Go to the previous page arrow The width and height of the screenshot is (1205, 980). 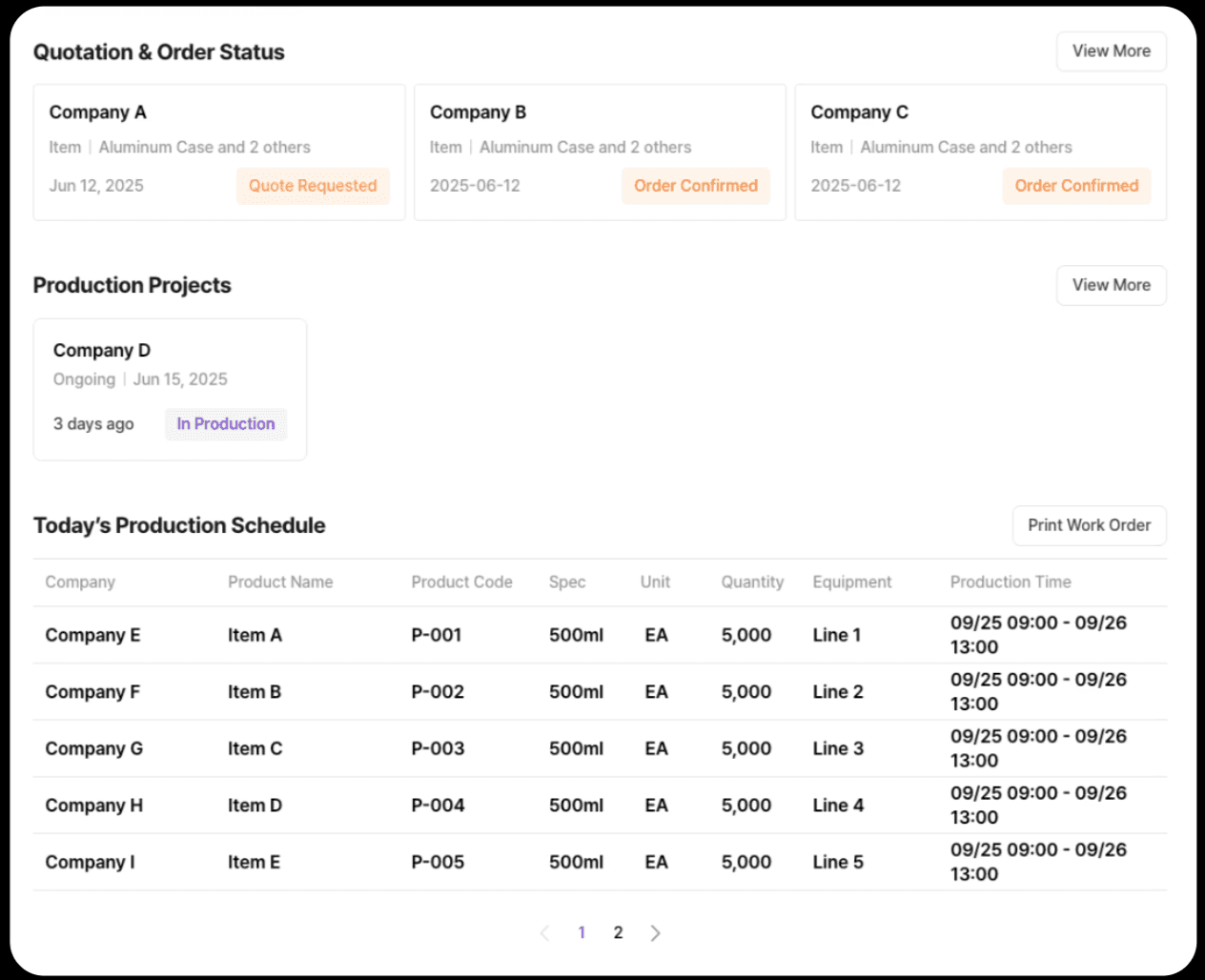pyautogui.click(x=544, y=933)
